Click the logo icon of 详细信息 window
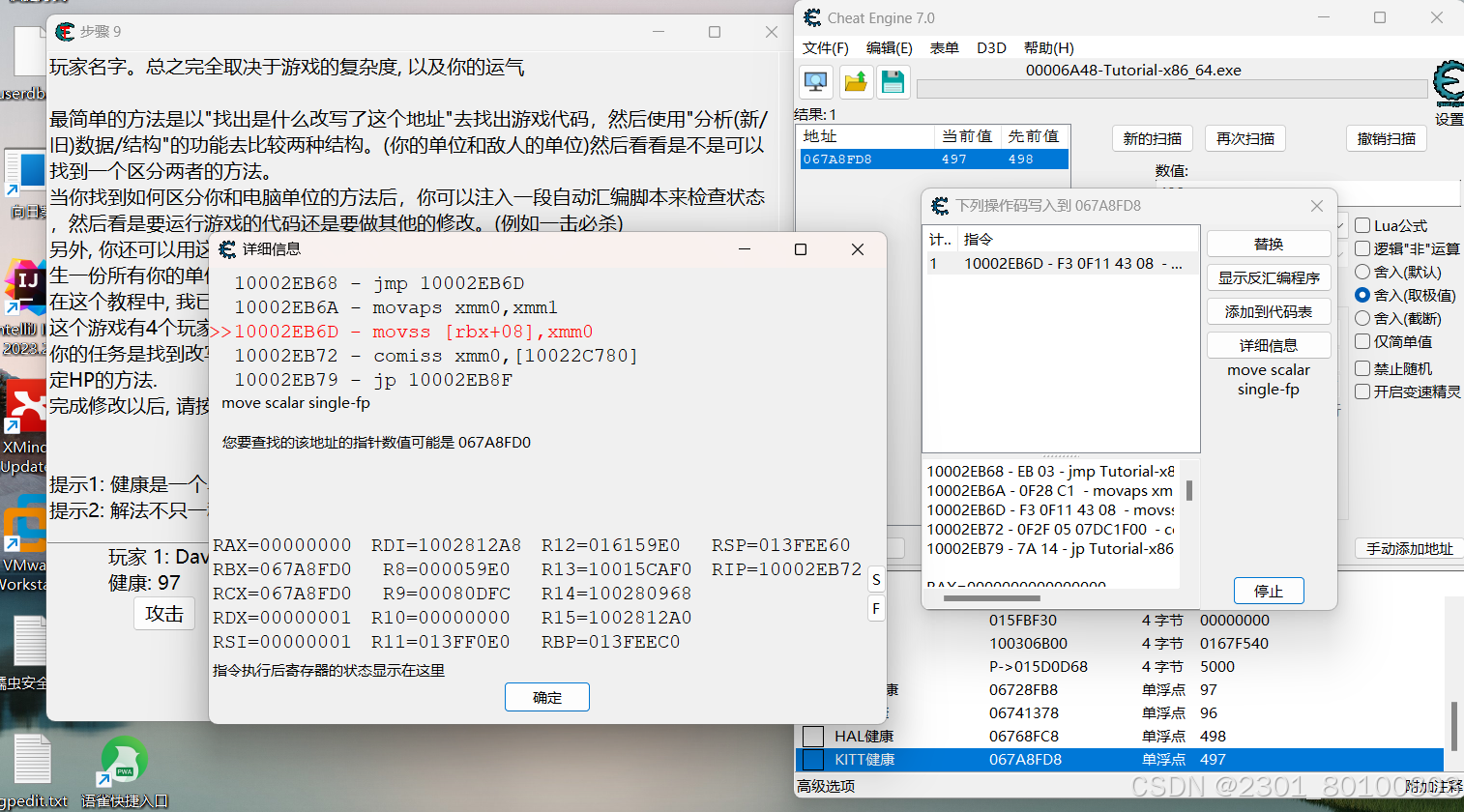1464x812 pixels. pyautogui.click(x=227, y=249)
